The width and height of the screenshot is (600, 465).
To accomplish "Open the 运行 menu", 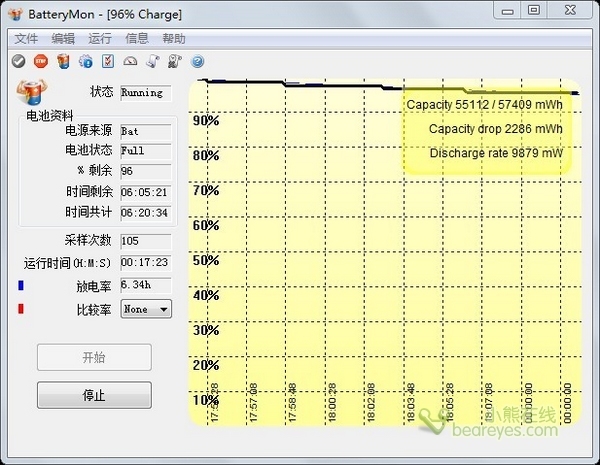I will click(x=100, y=38).
